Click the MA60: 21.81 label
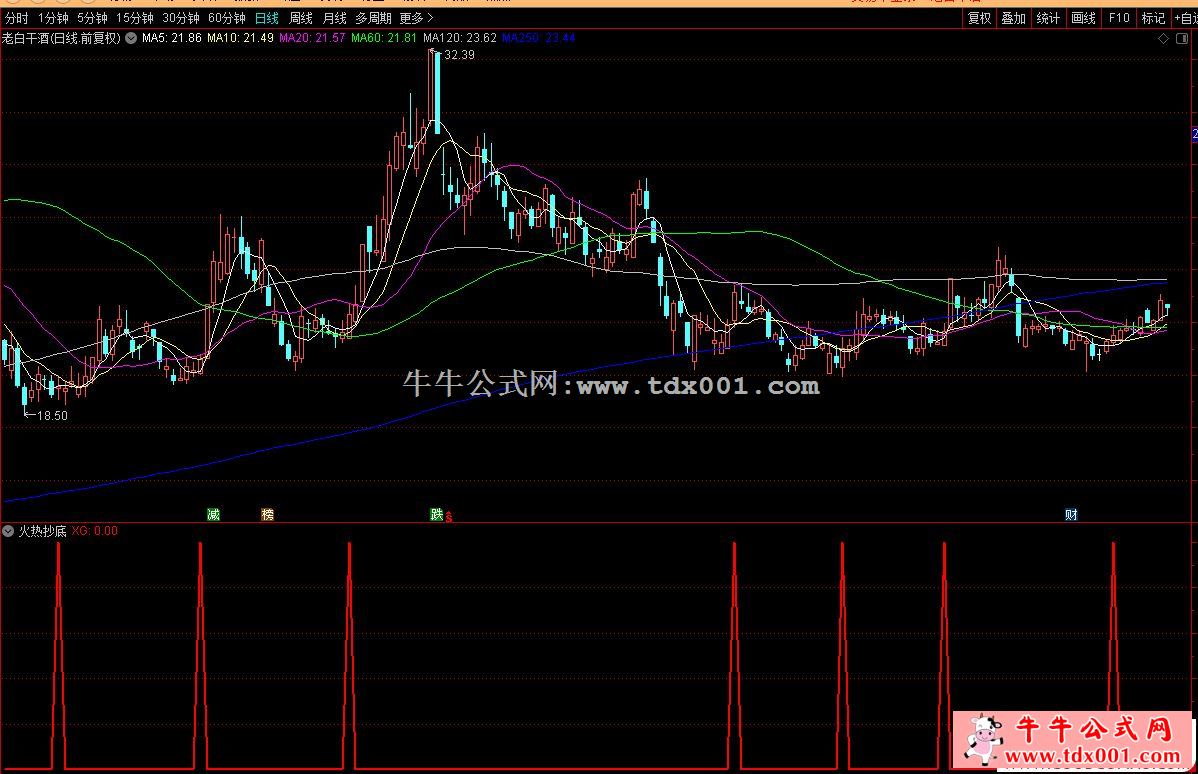The height and width of the screenshot is (774, 1198). click(384, 37)
